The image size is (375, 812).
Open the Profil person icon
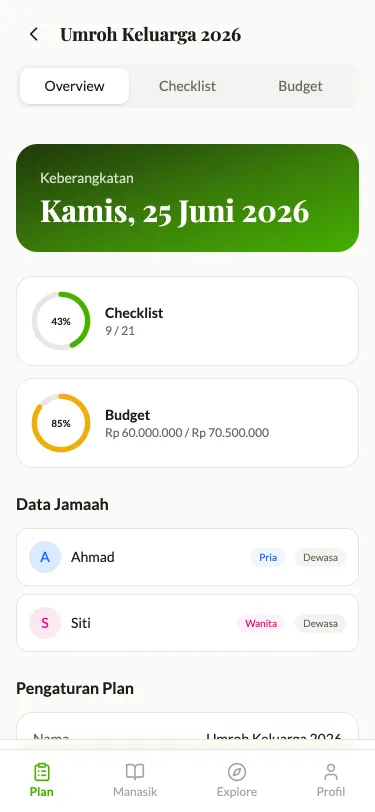[x=331, y=772]
